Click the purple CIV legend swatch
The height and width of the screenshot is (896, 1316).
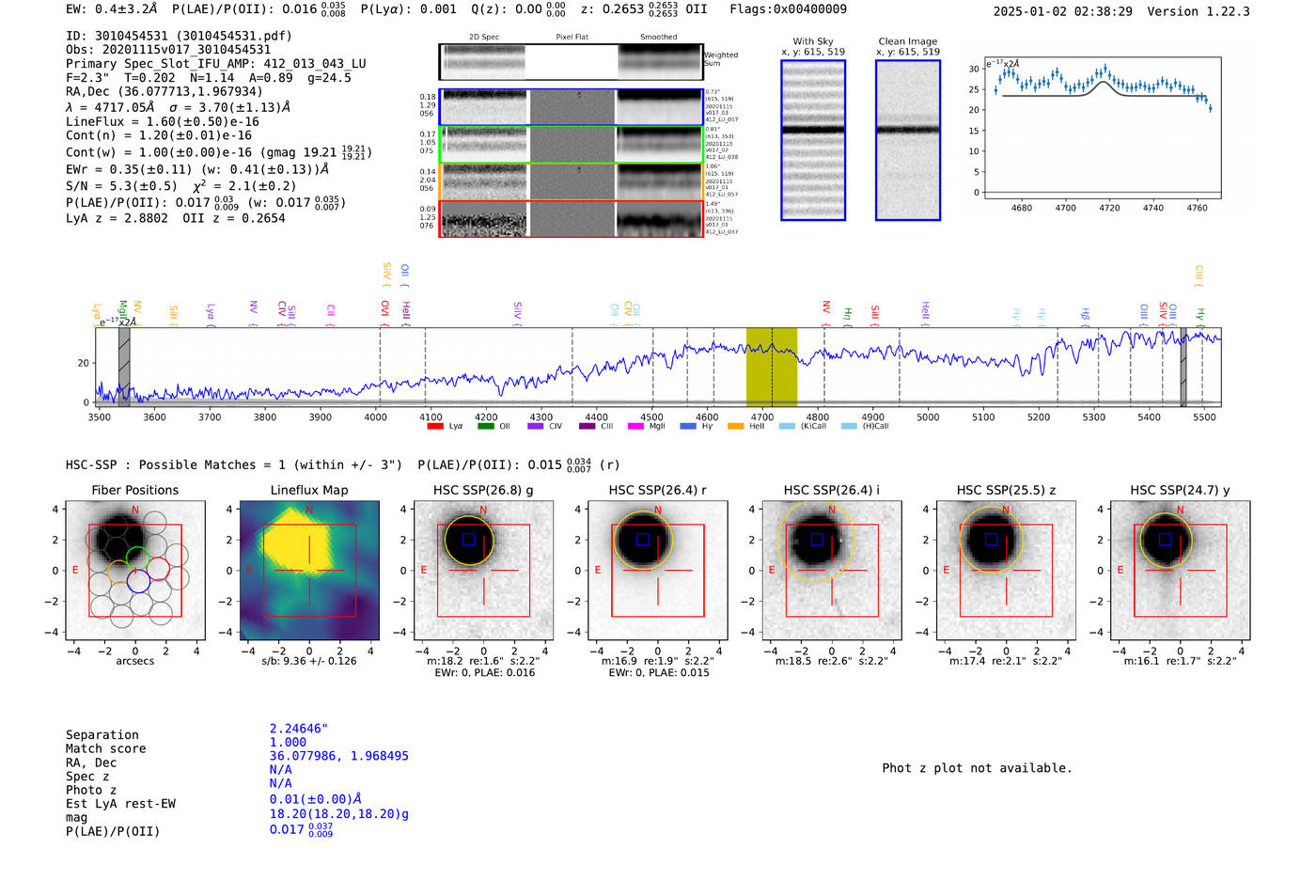(x=536, y=426)
